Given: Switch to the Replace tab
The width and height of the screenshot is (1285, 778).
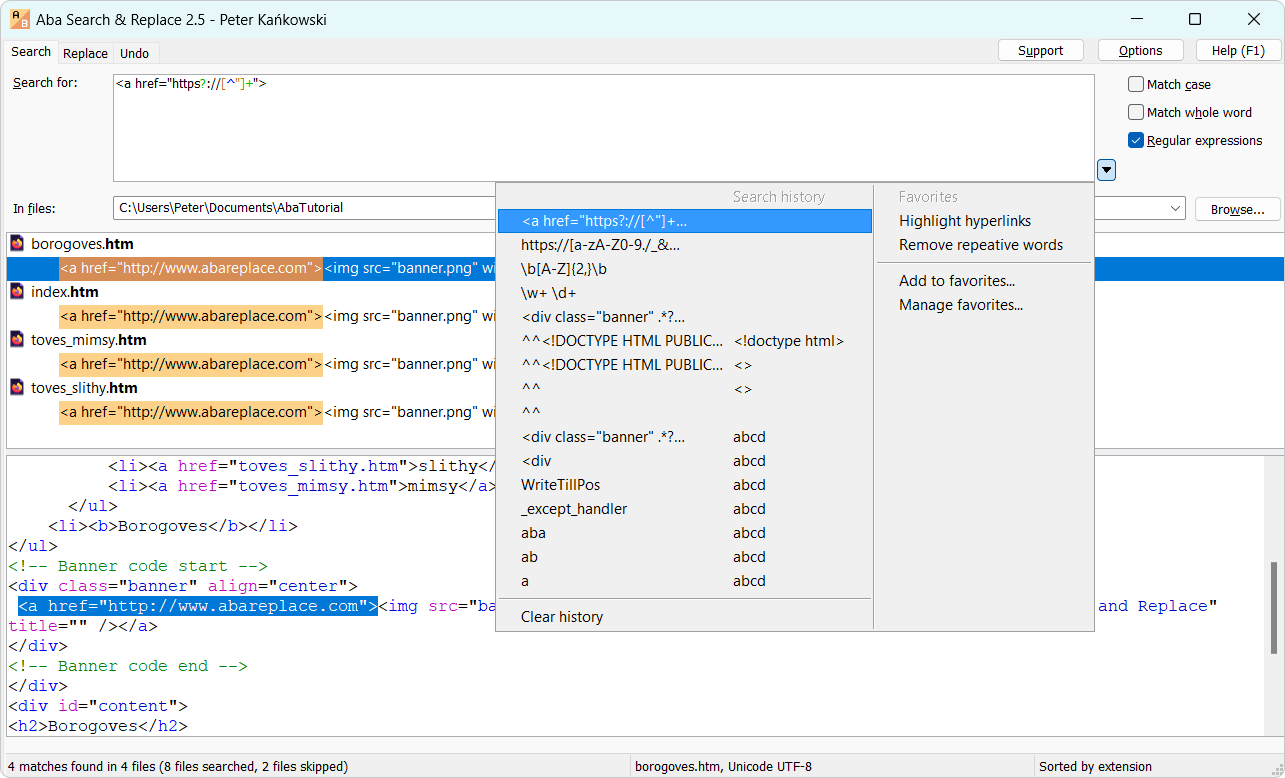Looking at the screenshot, I should (85, 53).
